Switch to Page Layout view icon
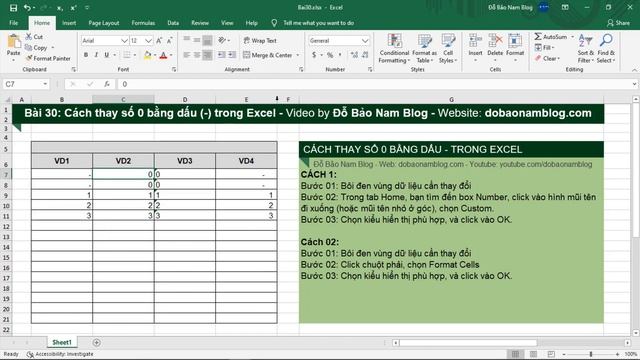The image size is (640, 360). click(533, 354)
